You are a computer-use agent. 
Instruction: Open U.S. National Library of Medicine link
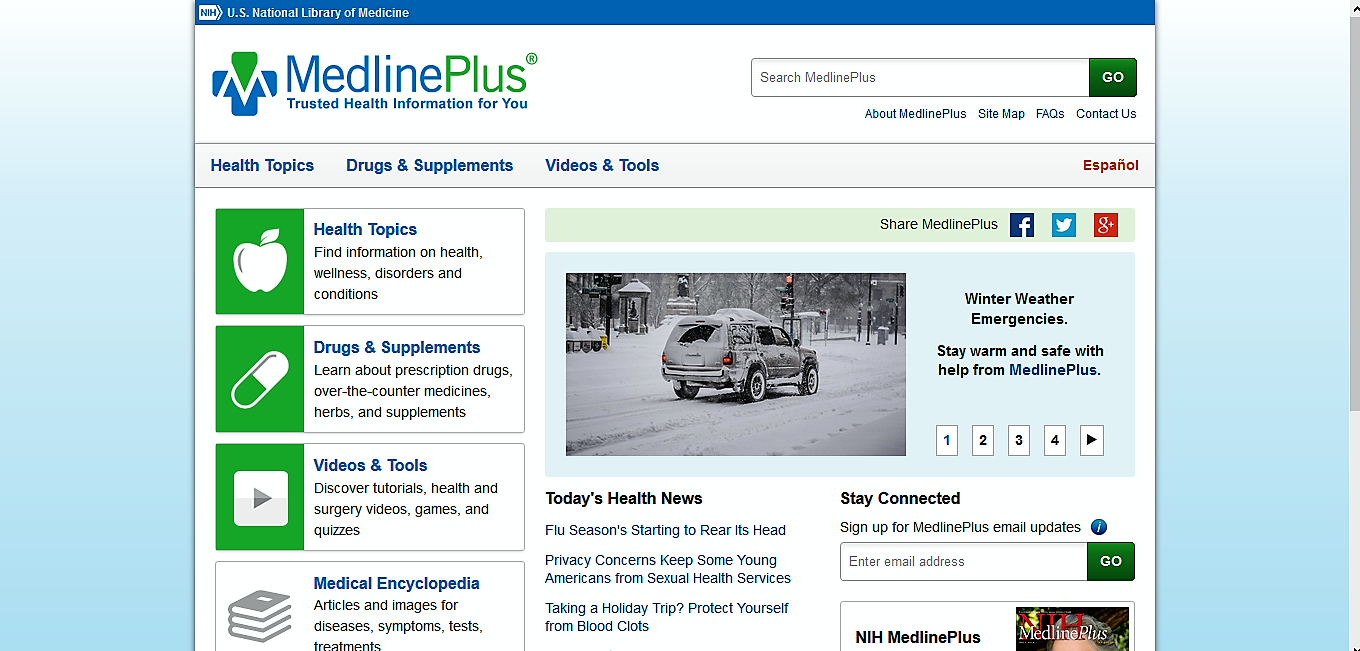pos(318,13)
